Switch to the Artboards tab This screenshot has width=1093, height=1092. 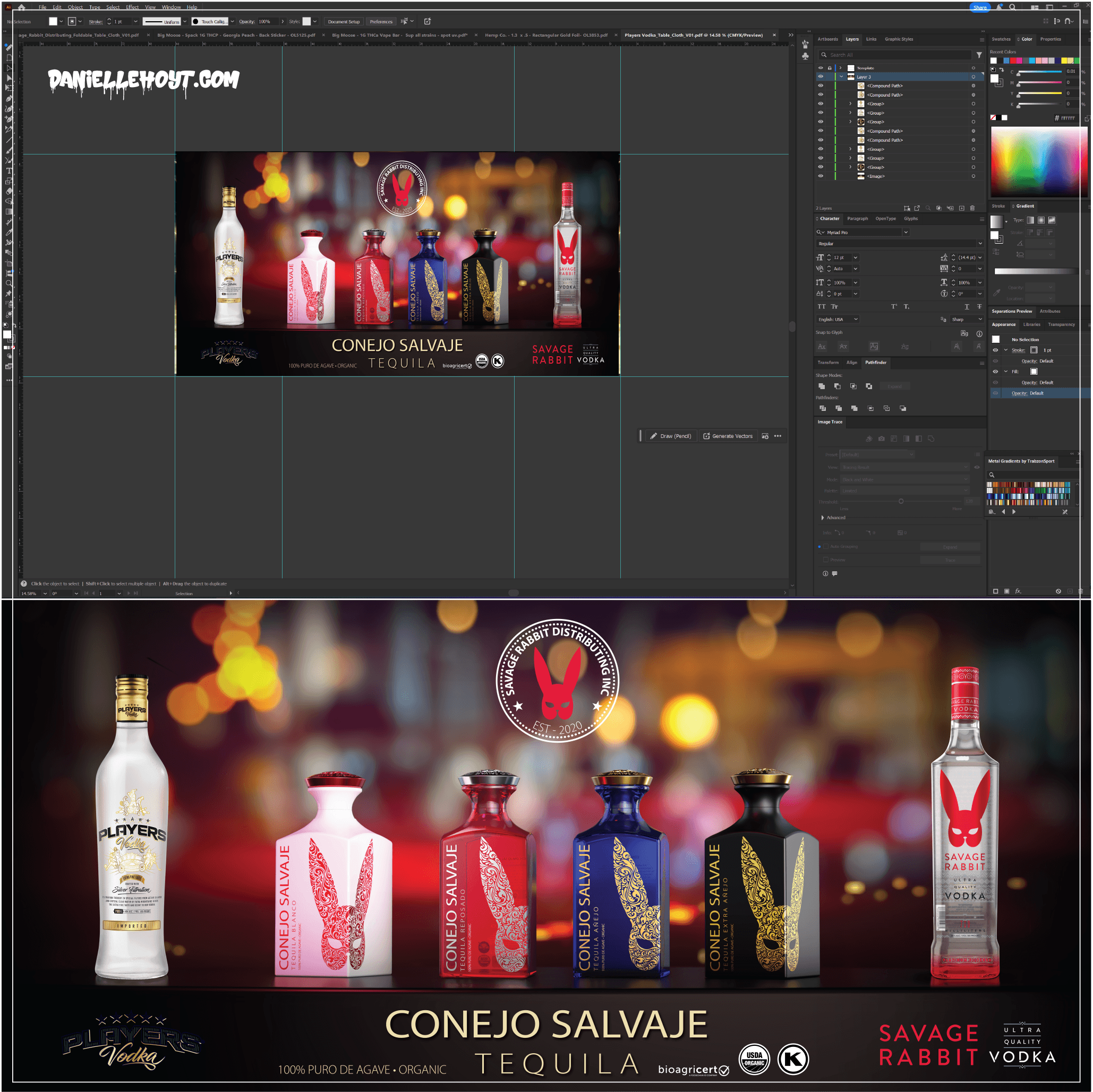(x=827, y=39)
